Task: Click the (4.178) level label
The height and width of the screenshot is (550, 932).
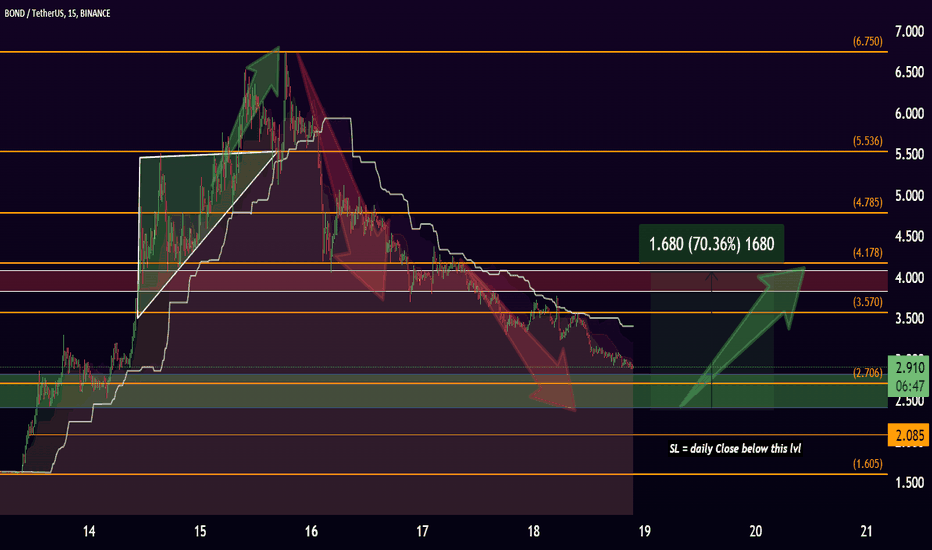Action: click(867, 252)
